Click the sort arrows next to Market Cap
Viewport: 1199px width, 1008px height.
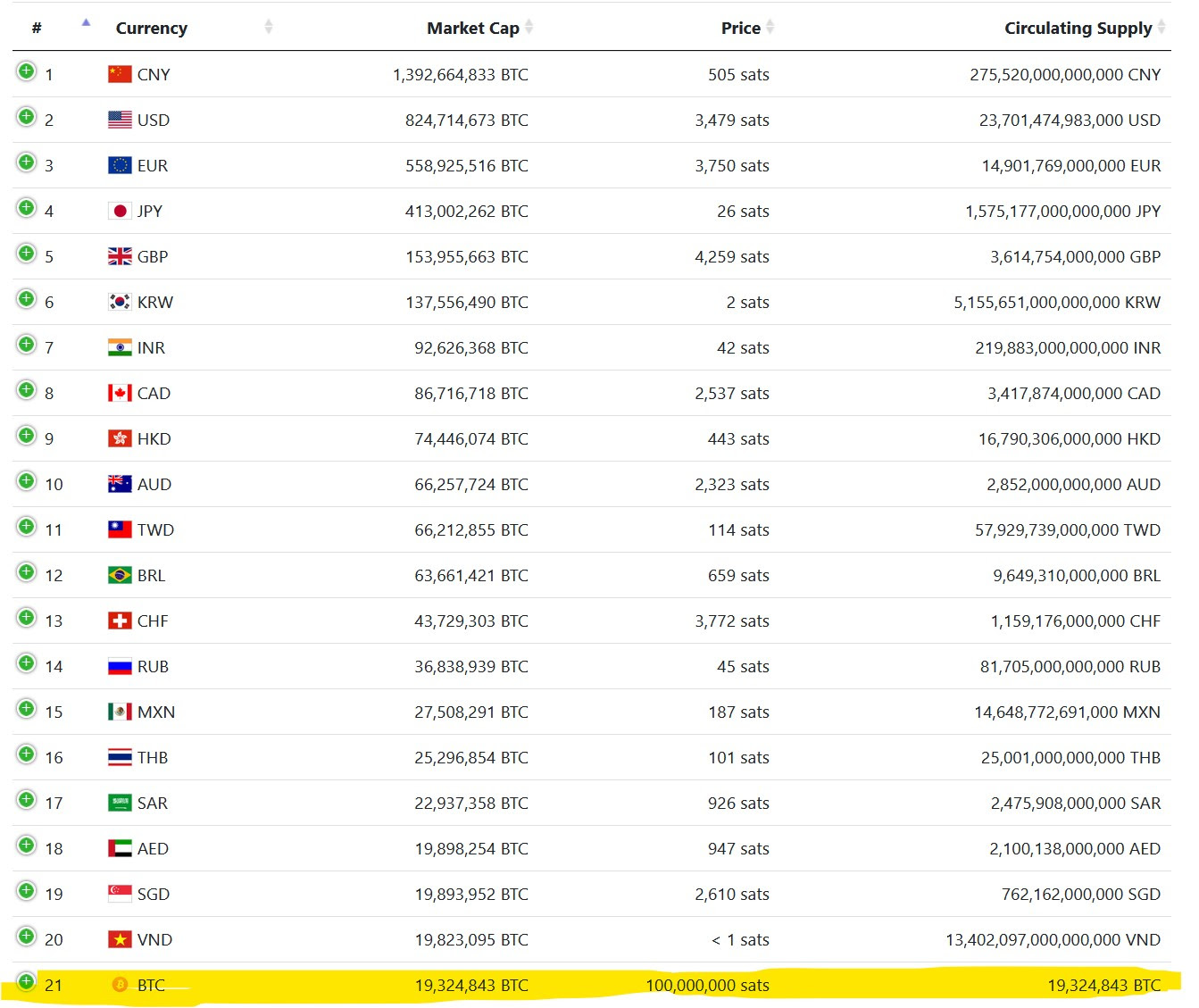529,28
